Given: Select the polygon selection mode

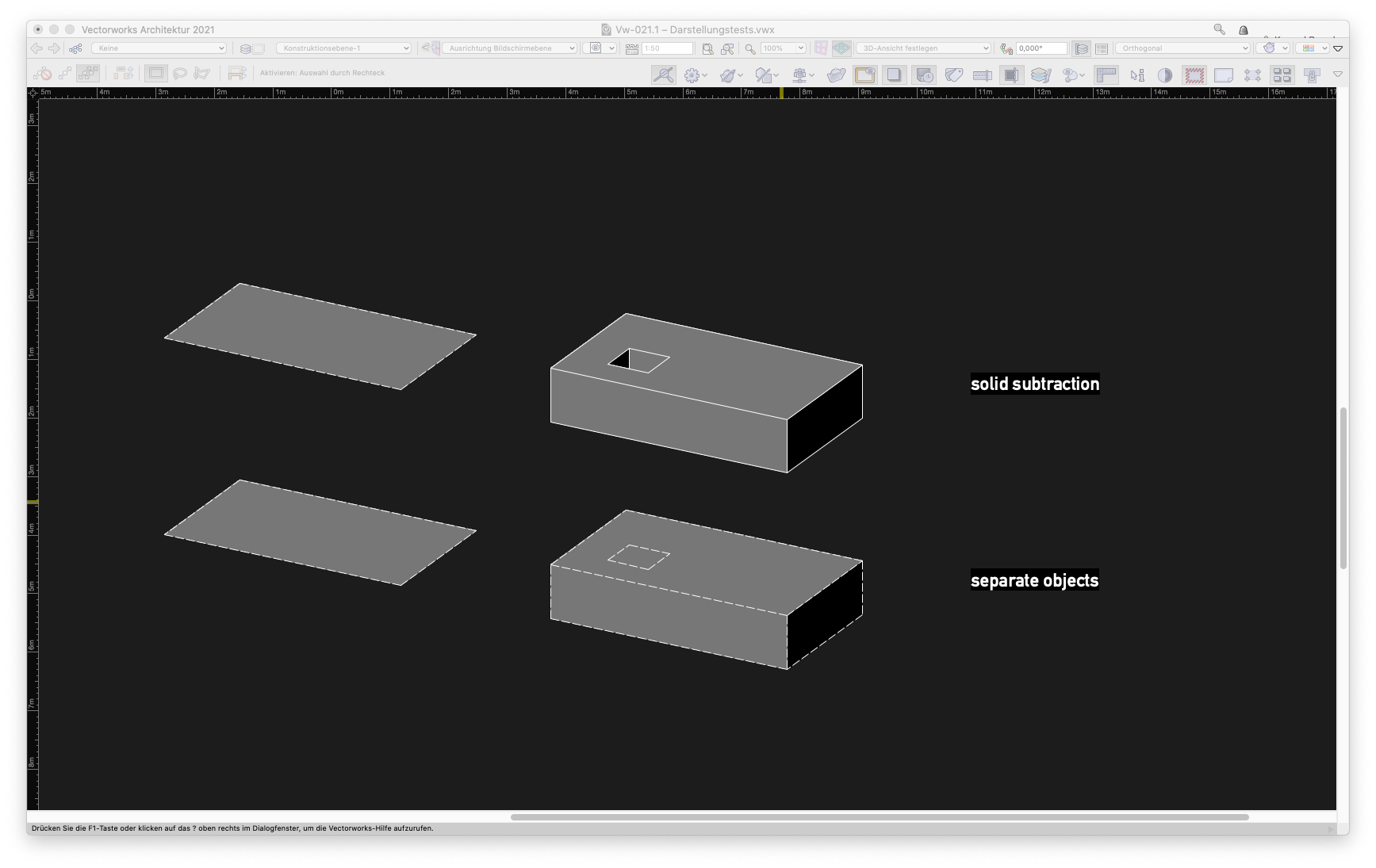Looking at the screenshot, I should (203, 74).
